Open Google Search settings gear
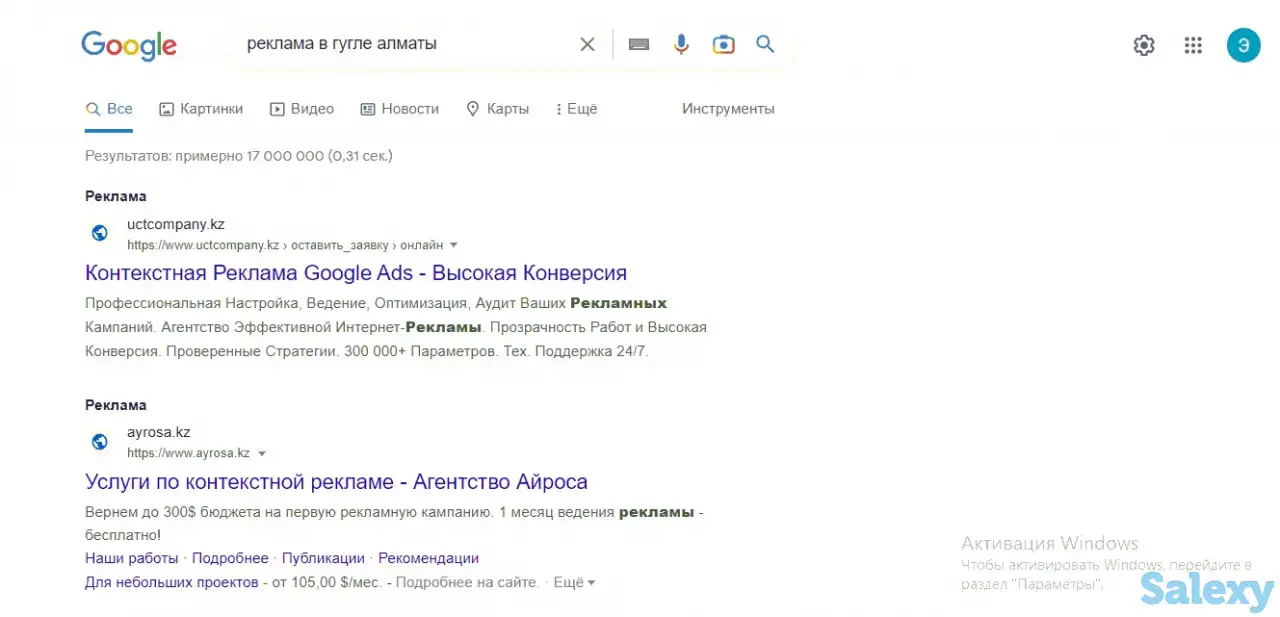Screen dimensions: 1280x617 point(1143,44)
